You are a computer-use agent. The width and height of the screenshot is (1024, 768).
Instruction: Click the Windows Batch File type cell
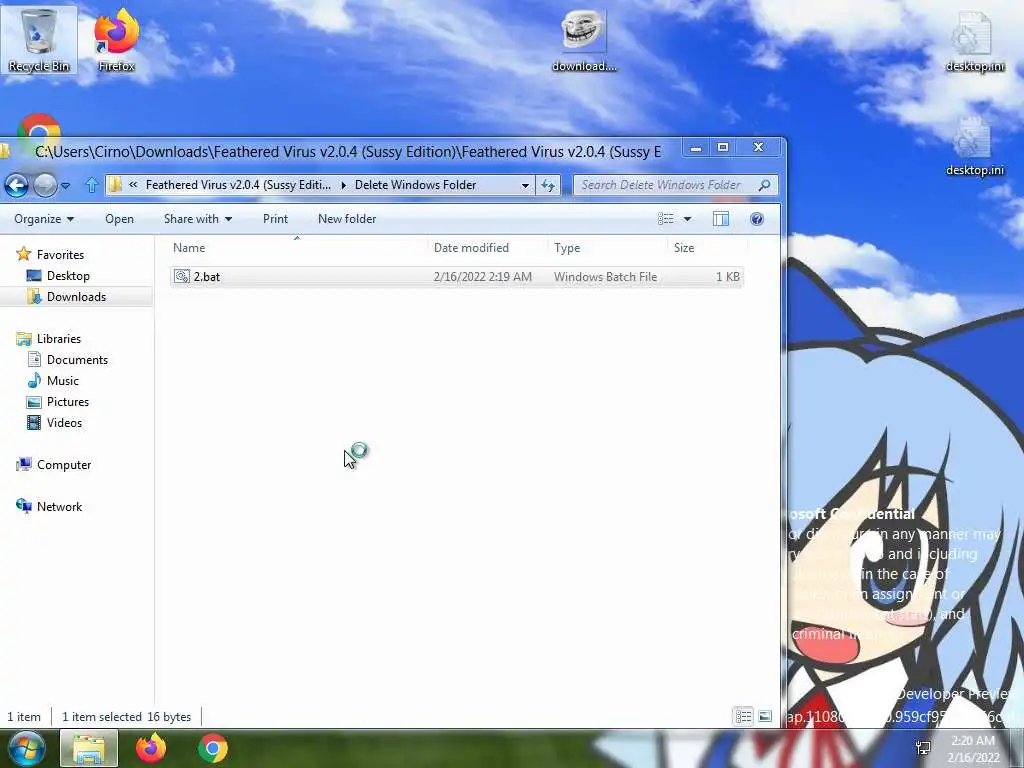point(605,277)
